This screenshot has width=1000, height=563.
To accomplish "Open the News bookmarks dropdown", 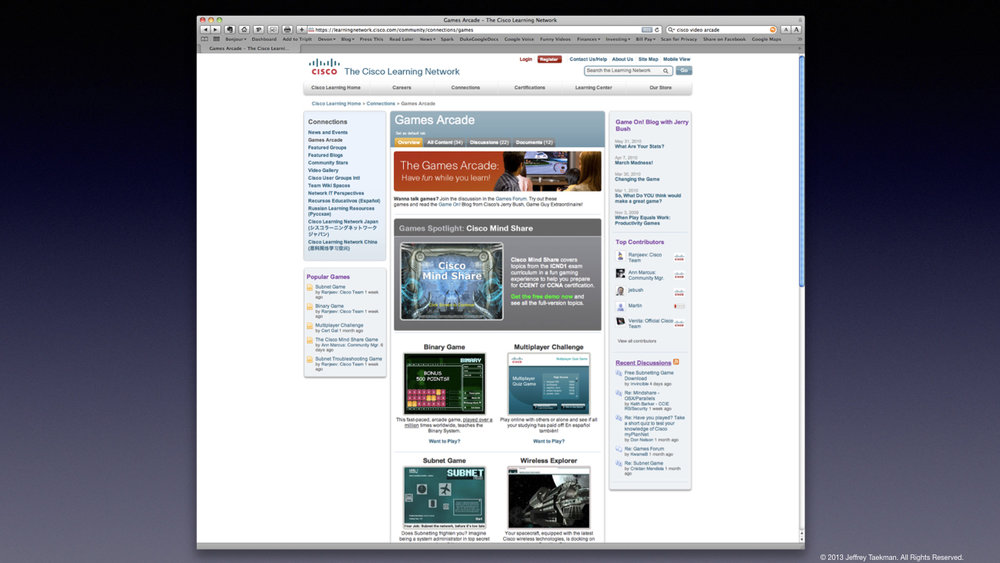I will 427,39.
